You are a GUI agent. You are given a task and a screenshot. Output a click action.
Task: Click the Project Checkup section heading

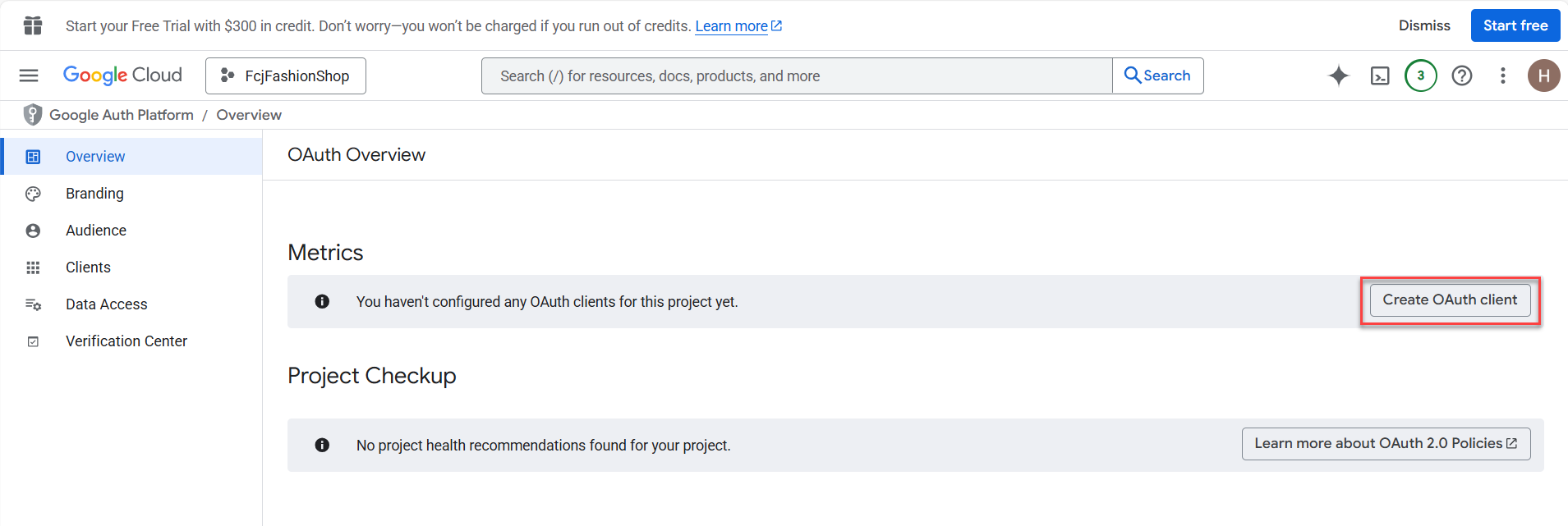tap(371, 375)
